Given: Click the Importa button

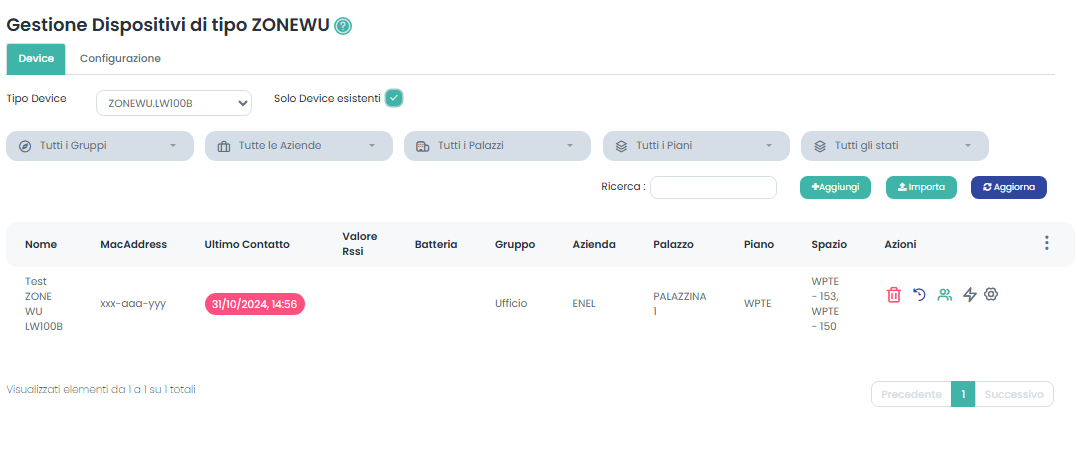Looking at the screenshot, I should pos(921,187).
